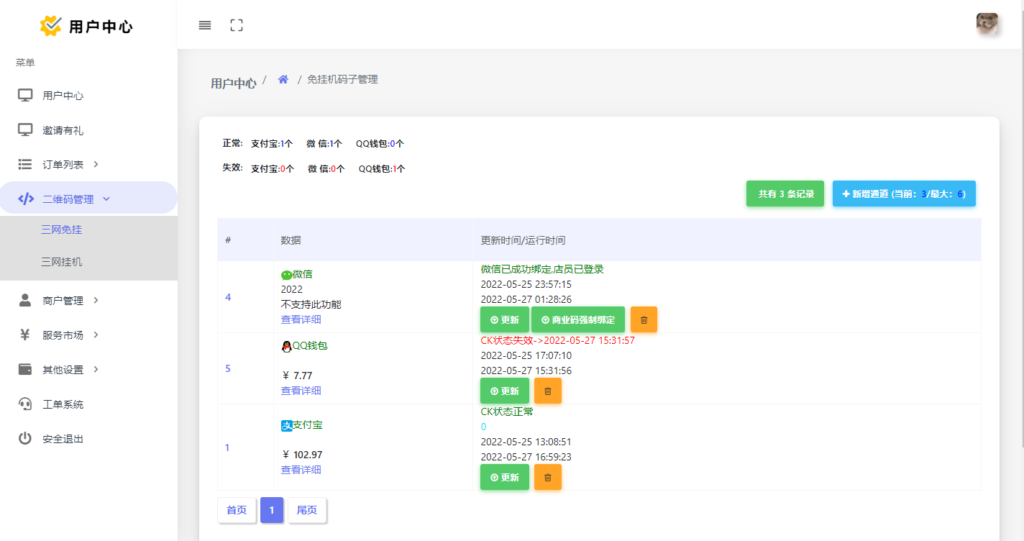The height and width of the screenshot is (541, 1024).
Task: Click the 服务市场 yen icon
Action: point(25,335)
